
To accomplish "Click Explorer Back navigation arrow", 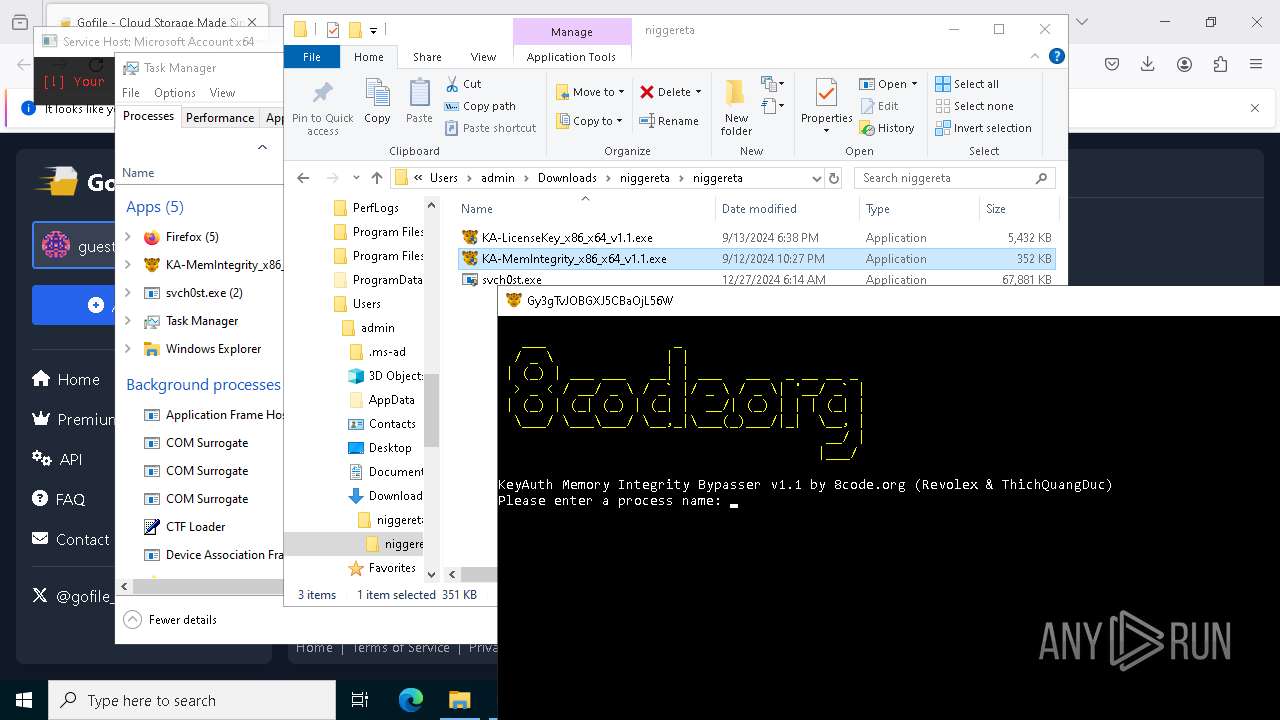I will click(303, 178).
